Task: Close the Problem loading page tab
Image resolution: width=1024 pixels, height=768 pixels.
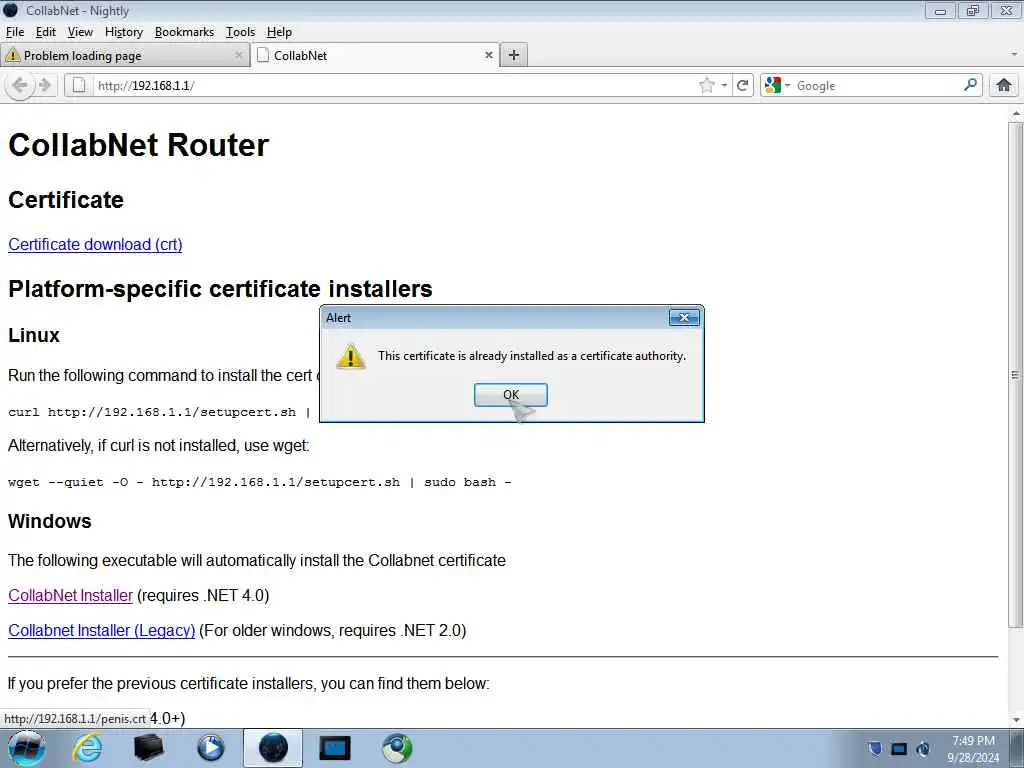Action: (x=239, y=56)
